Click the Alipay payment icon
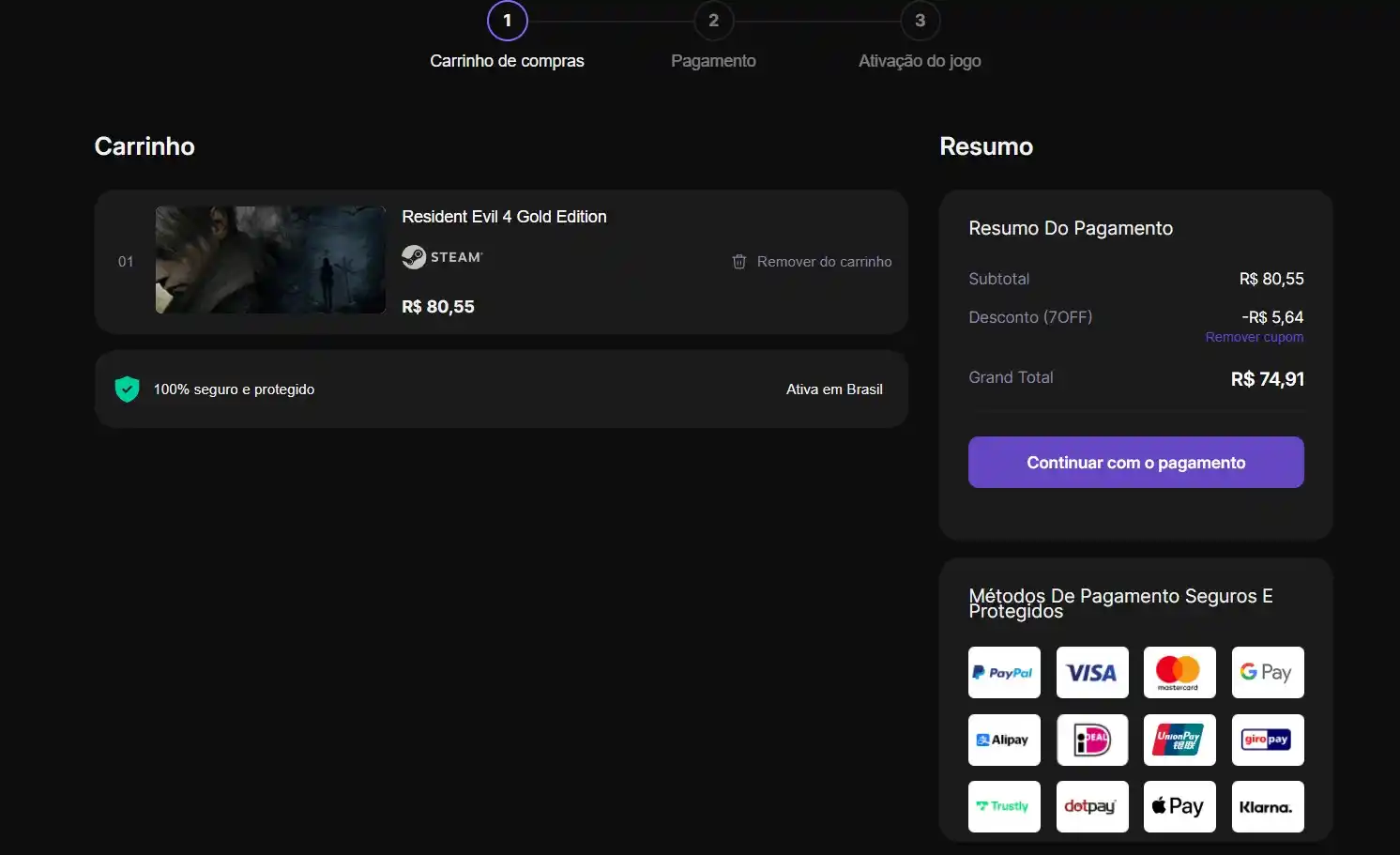Screen dimensions: 1400x855 1004,740
